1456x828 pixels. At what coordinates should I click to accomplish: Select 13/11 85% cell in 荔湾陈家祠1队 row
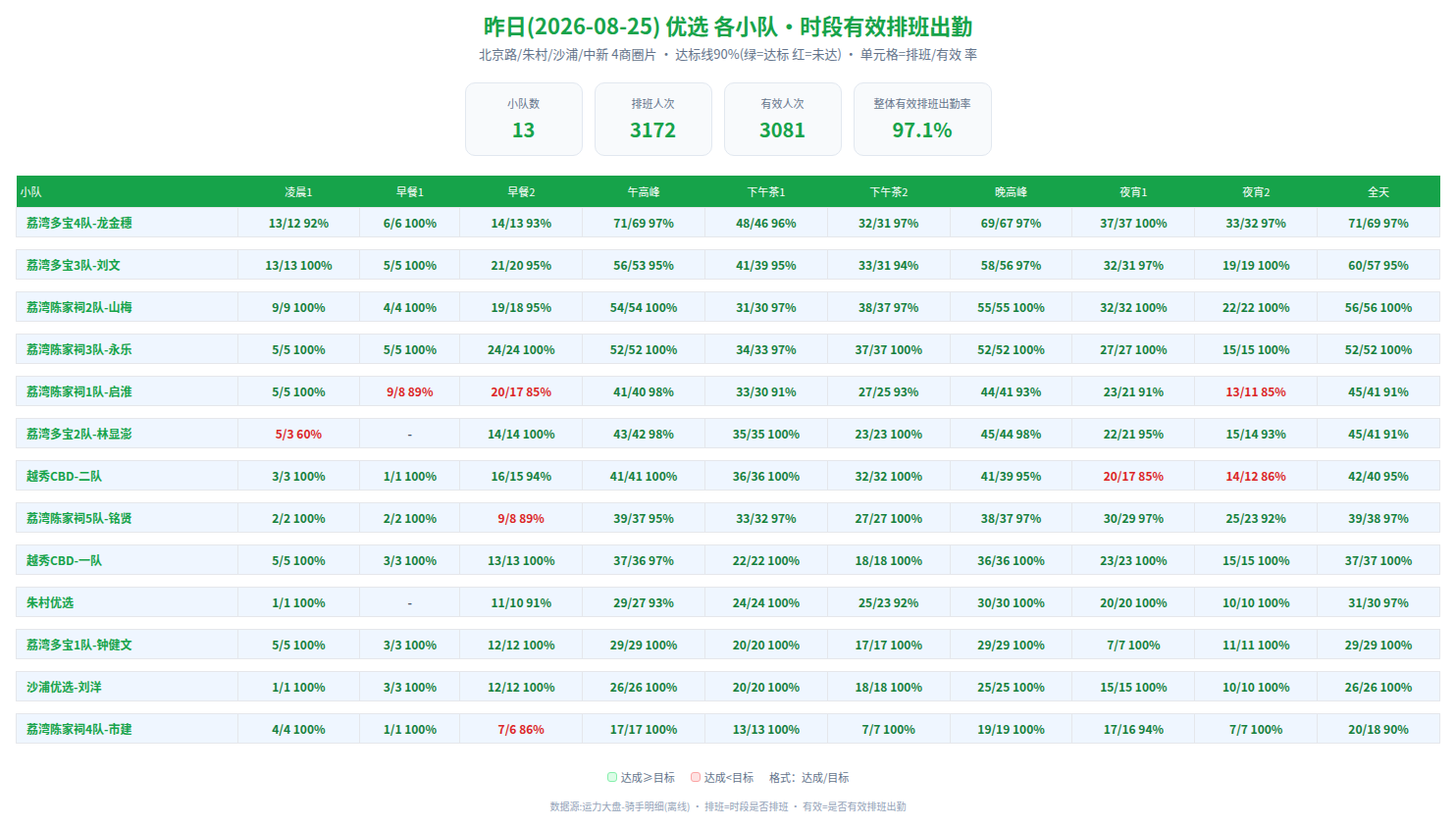click(x=1256, y=391)
